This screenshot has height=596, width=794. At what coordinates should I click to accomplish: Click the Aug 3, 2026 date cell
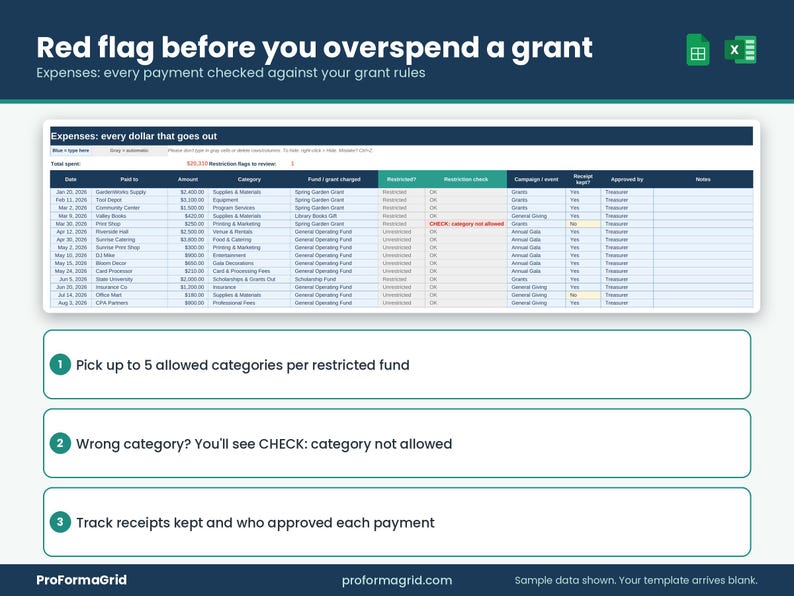pyautogui.click(x=71, y=303)
